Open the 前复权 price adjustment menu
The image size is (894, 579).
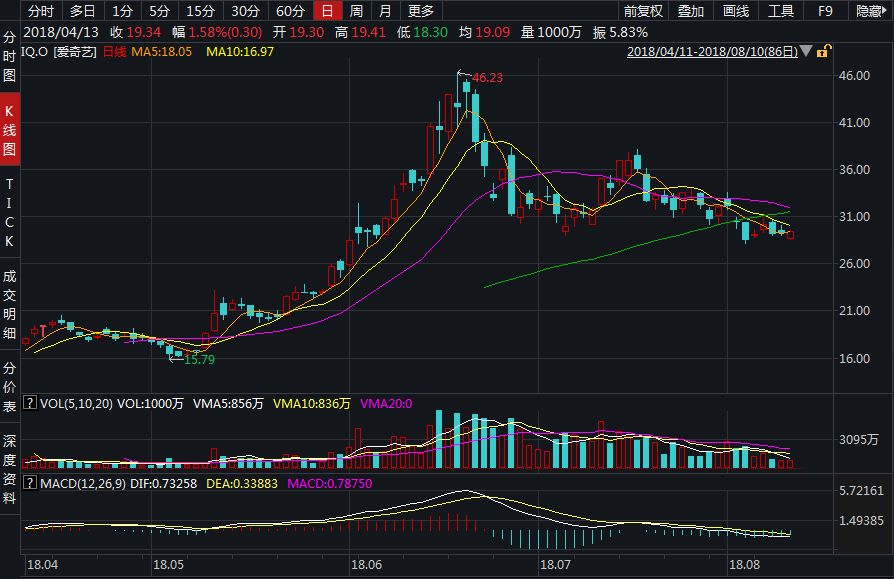point(643,11)
